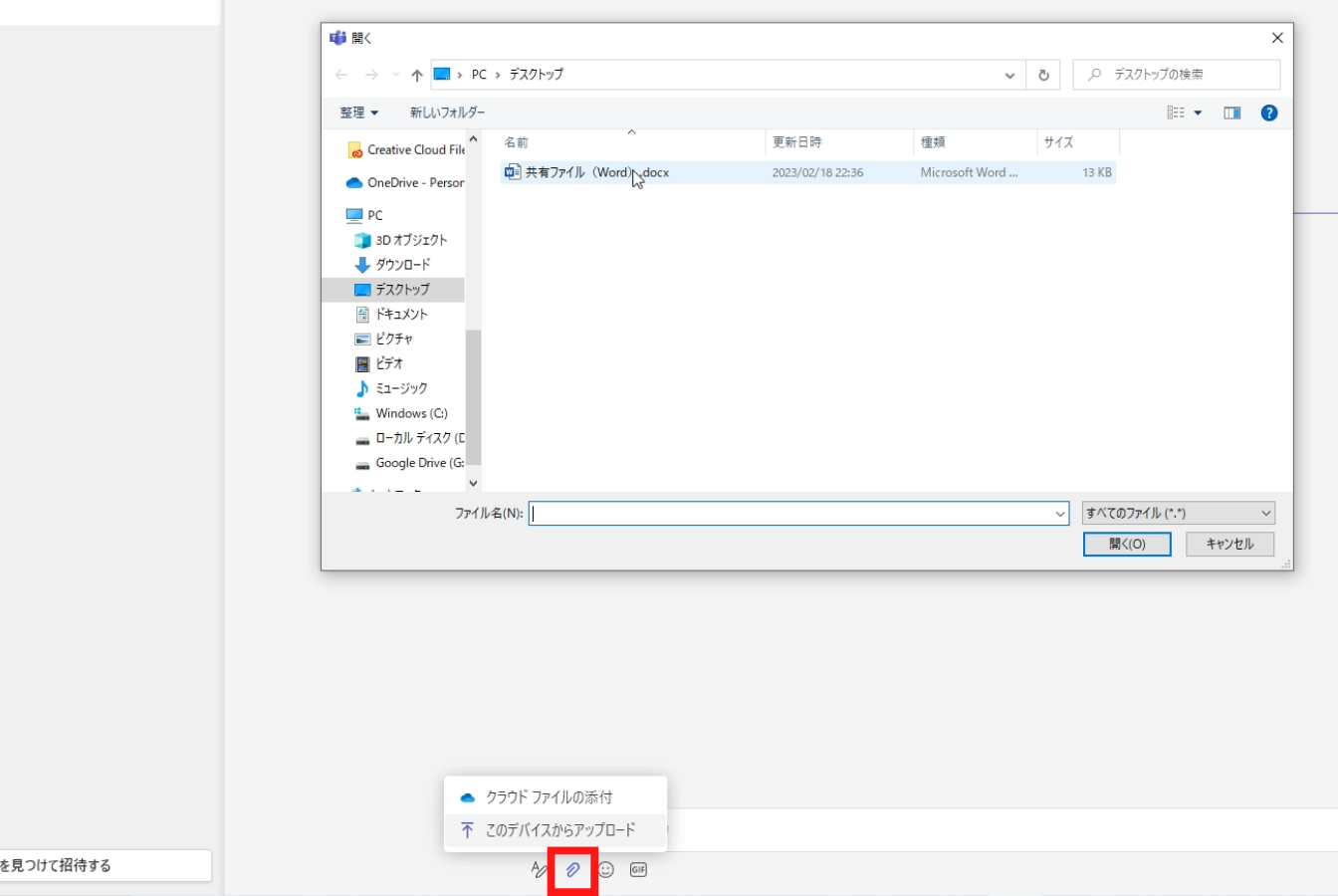Open the emoji picker icon

pyautogui.click(x=606, y=870)
